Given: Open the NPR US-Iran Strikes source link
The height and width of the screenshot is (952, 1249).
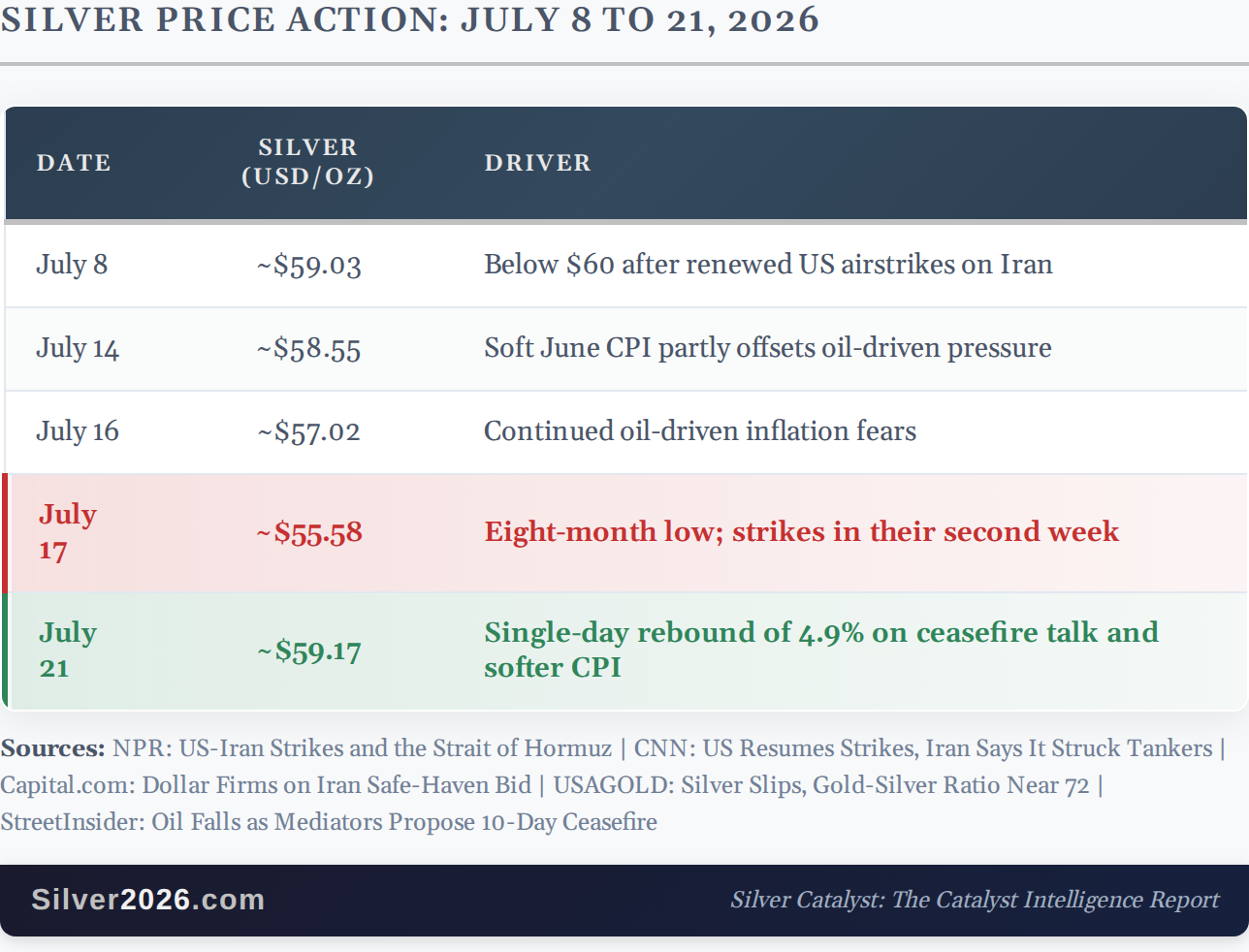Looking at the screenshot, I should [x=362, y=748].
